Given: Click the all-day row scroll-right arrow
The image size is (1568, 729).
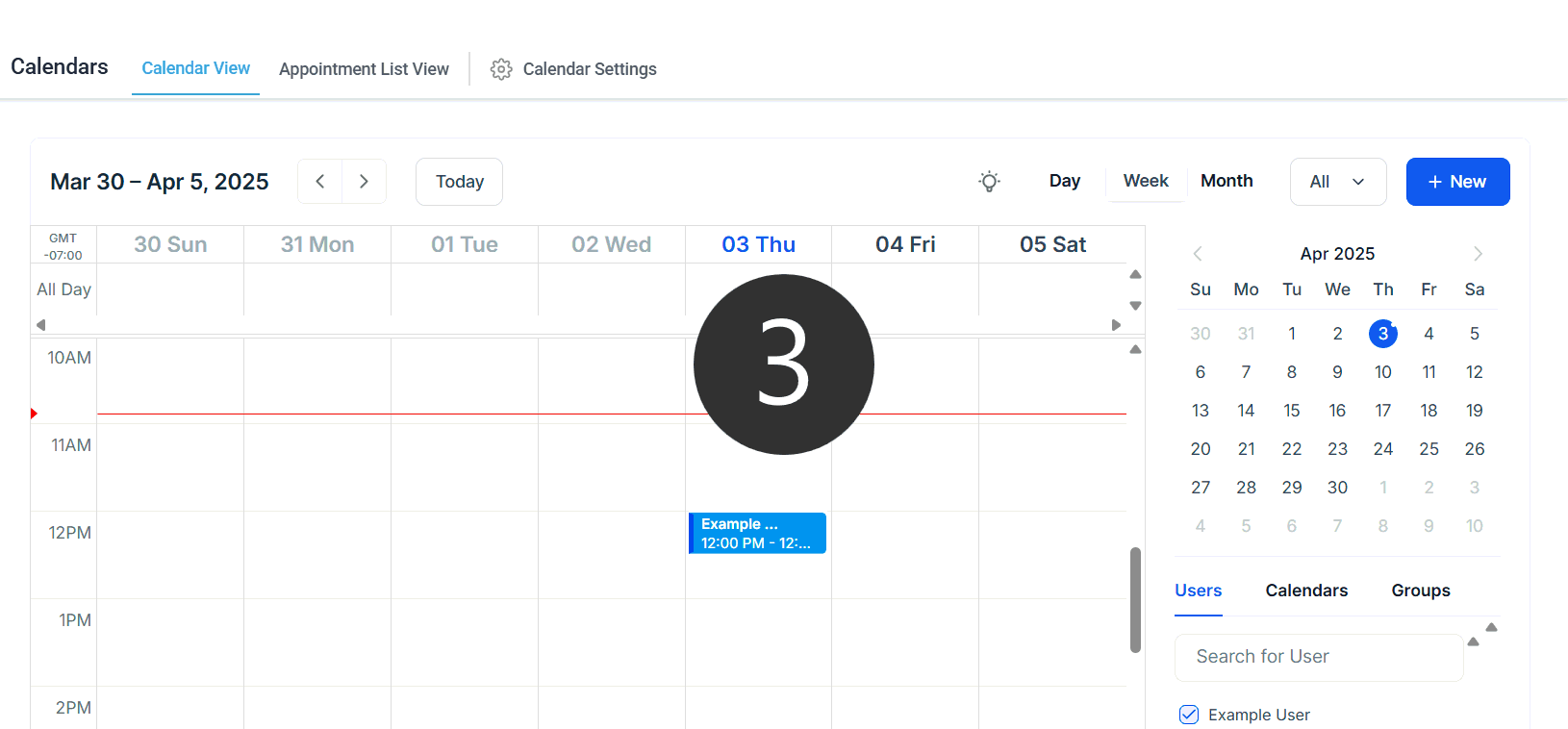Looking at the screenshot, I should pos(1116,325).
